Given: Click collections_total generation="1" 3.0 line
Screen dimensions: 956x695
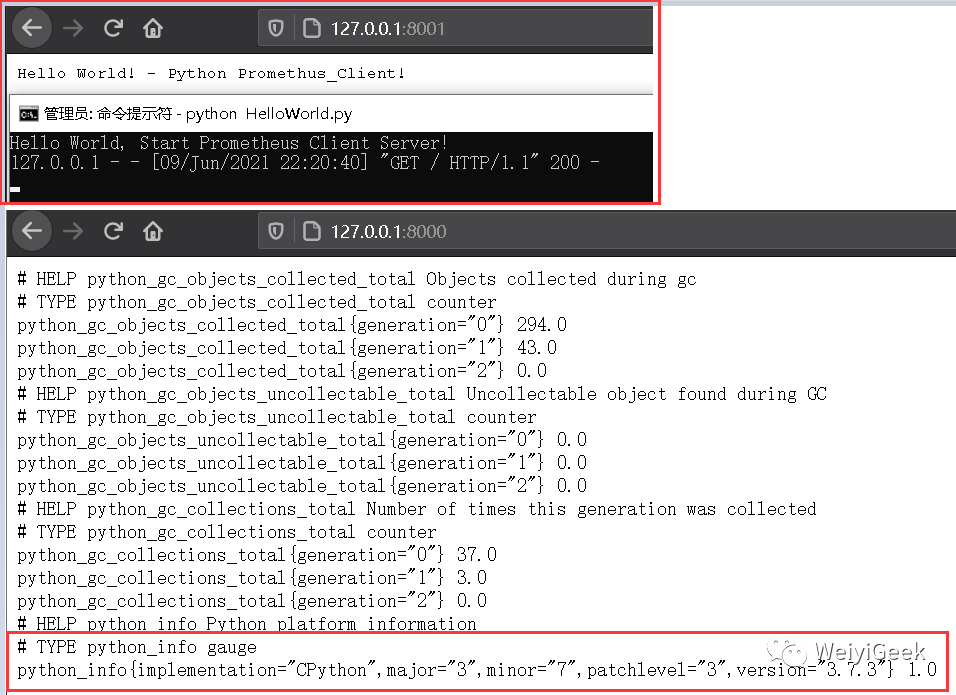Looking at the screenshot, I should coord(252,579).
